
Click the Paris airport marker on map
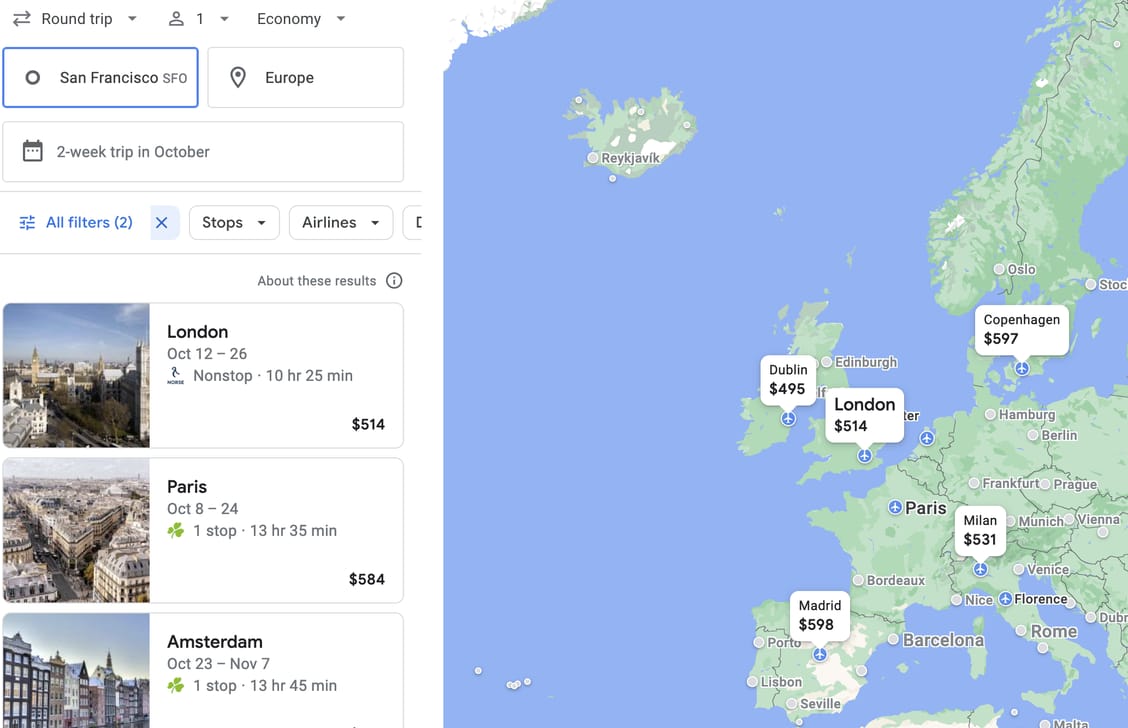coord(895,508)
